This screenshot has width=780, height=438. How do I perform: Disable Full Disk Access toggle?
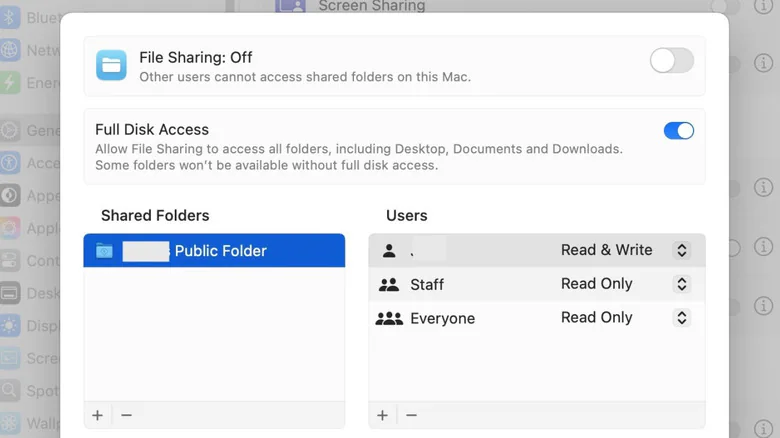(x=679, y=131)
